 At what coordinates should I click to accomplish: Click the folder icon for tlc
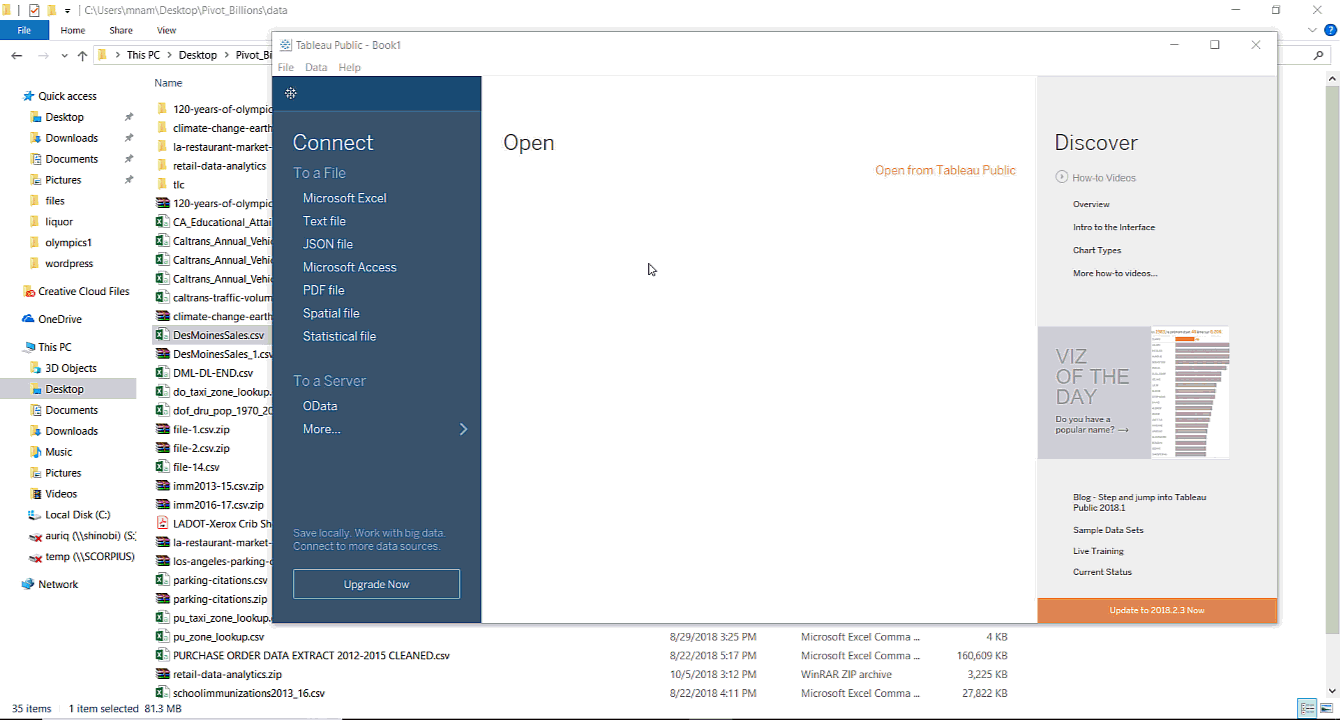[162, 184]
